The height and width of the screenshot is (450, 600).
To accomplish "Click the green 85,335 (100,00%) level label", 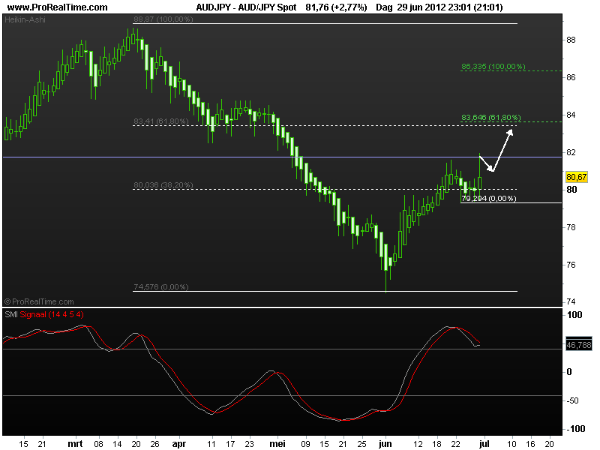I will (493, 67).
